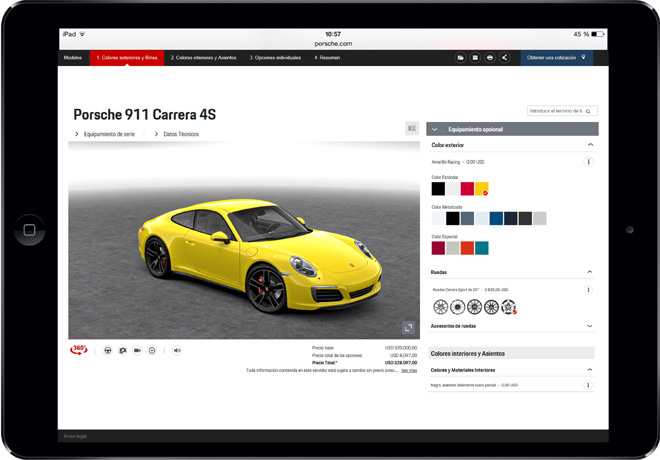This screenshot has height=460, width=660.
Task: Select the red standard color swatch
Action: click(x=467, y=188)
